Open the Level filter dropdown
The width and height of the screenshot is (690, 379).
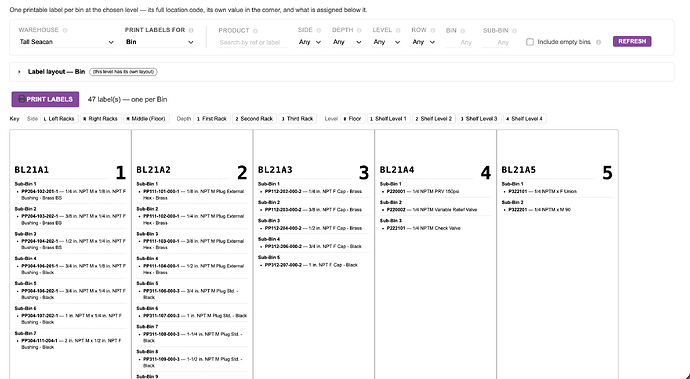(x=386, y=42)
